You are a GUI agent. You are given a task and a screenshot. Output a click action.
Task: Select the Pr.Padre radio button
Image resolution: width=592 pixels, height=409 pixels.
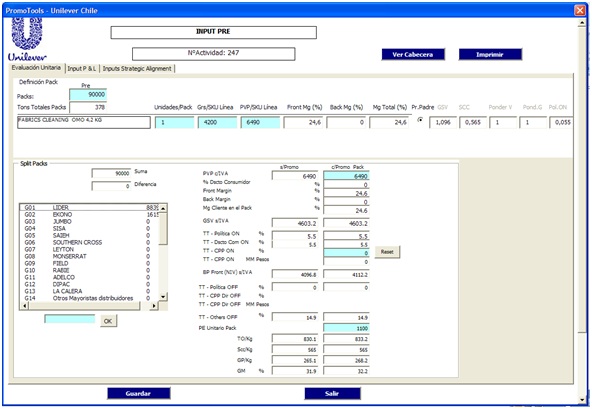pos(420,120)
